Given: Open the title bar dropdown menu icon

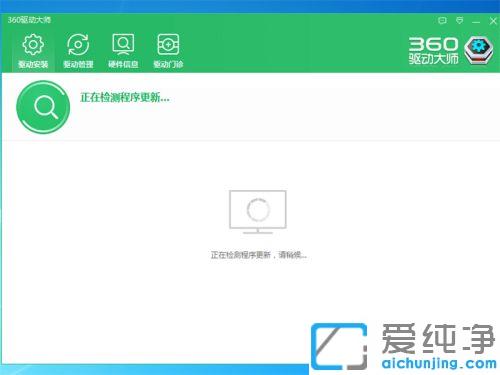Looking at the screenshot, I should 459,21.
